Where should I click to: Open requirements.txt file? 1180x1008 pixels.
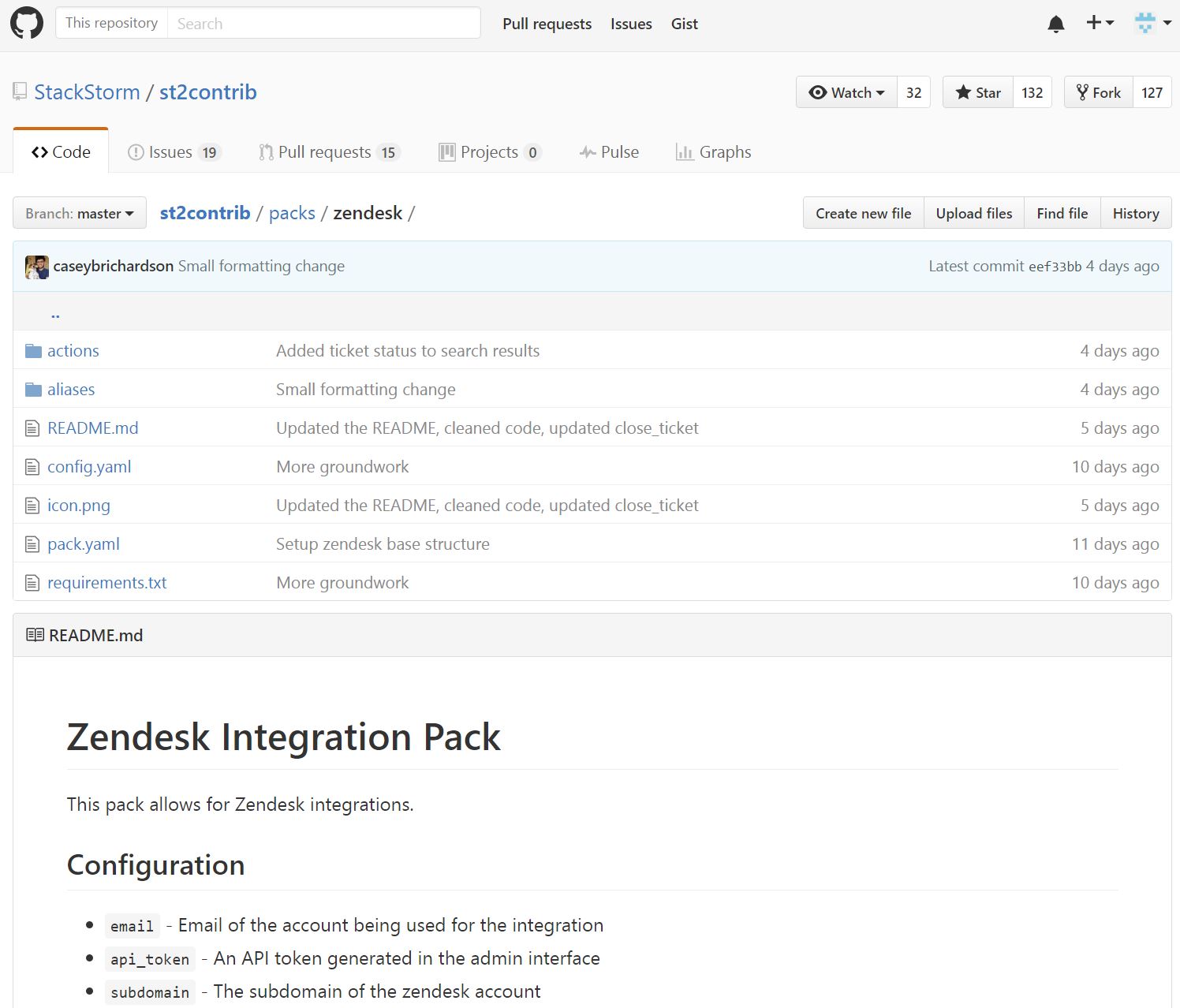point(107,583)
